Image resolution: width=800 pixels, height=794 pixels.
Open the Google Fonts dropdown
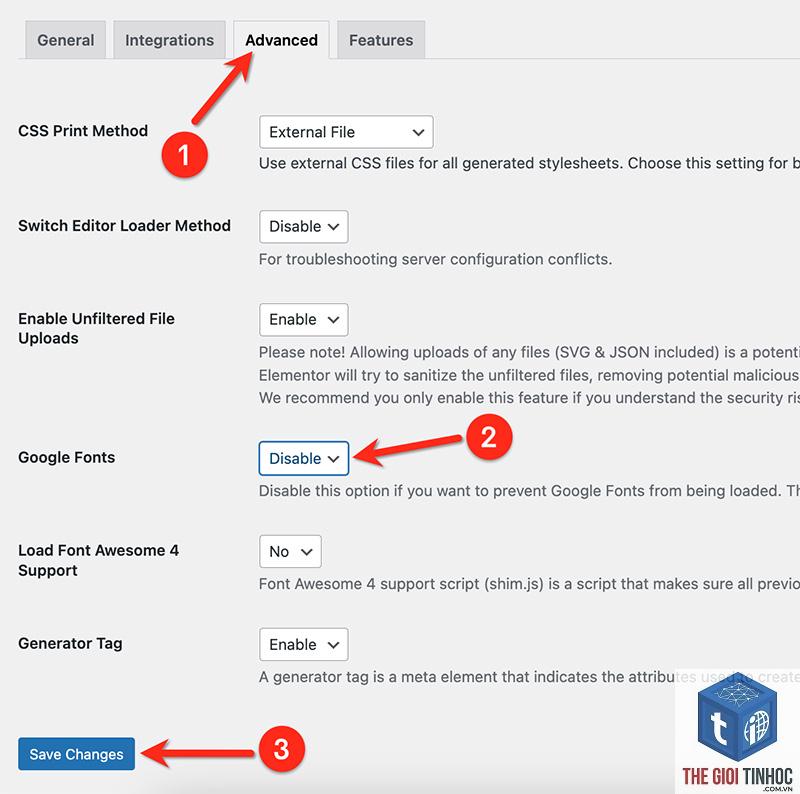(304, 458)
